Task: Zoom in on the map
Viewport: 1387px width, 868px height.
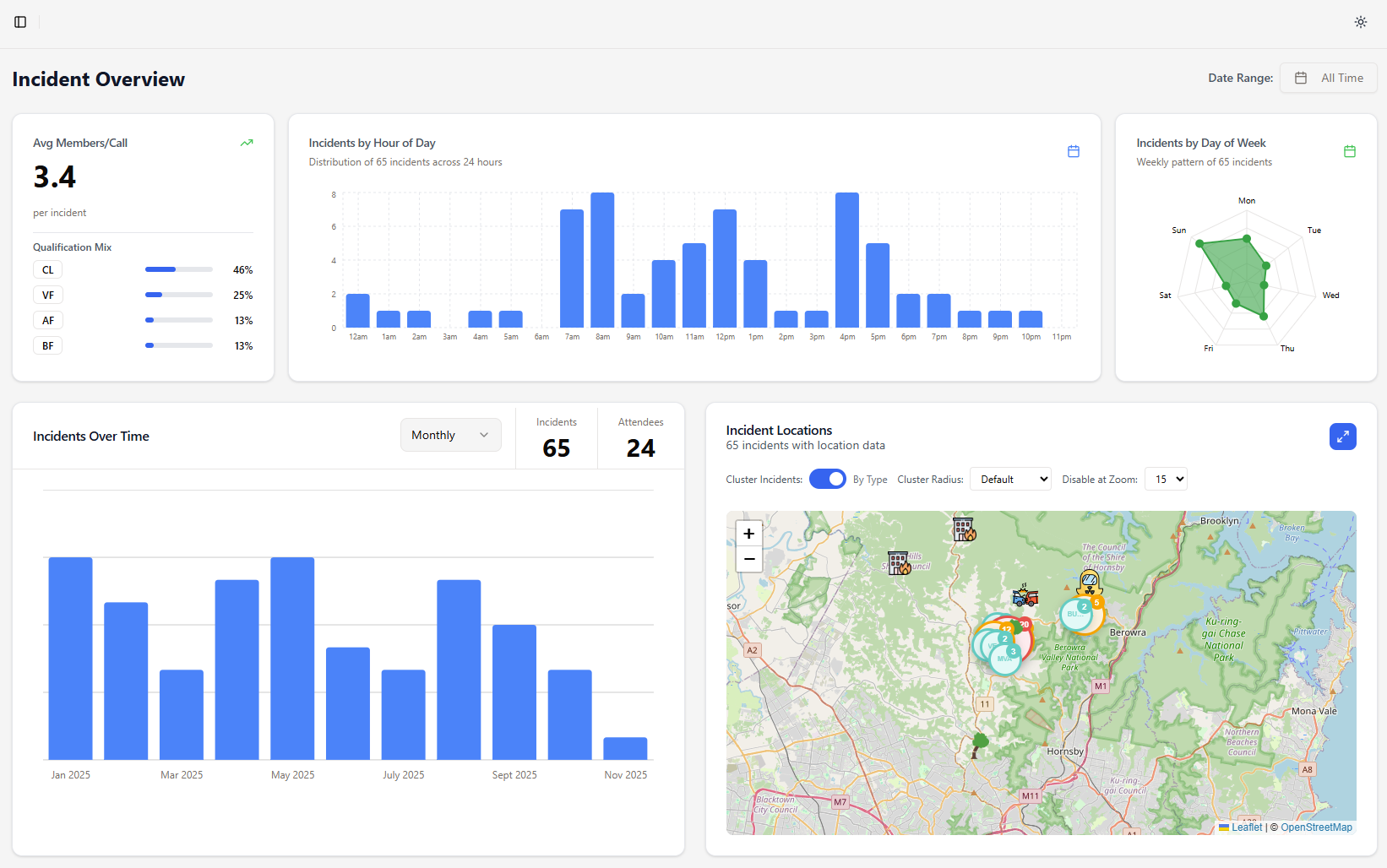Action: pyautogui.click(x=748, y=534)
